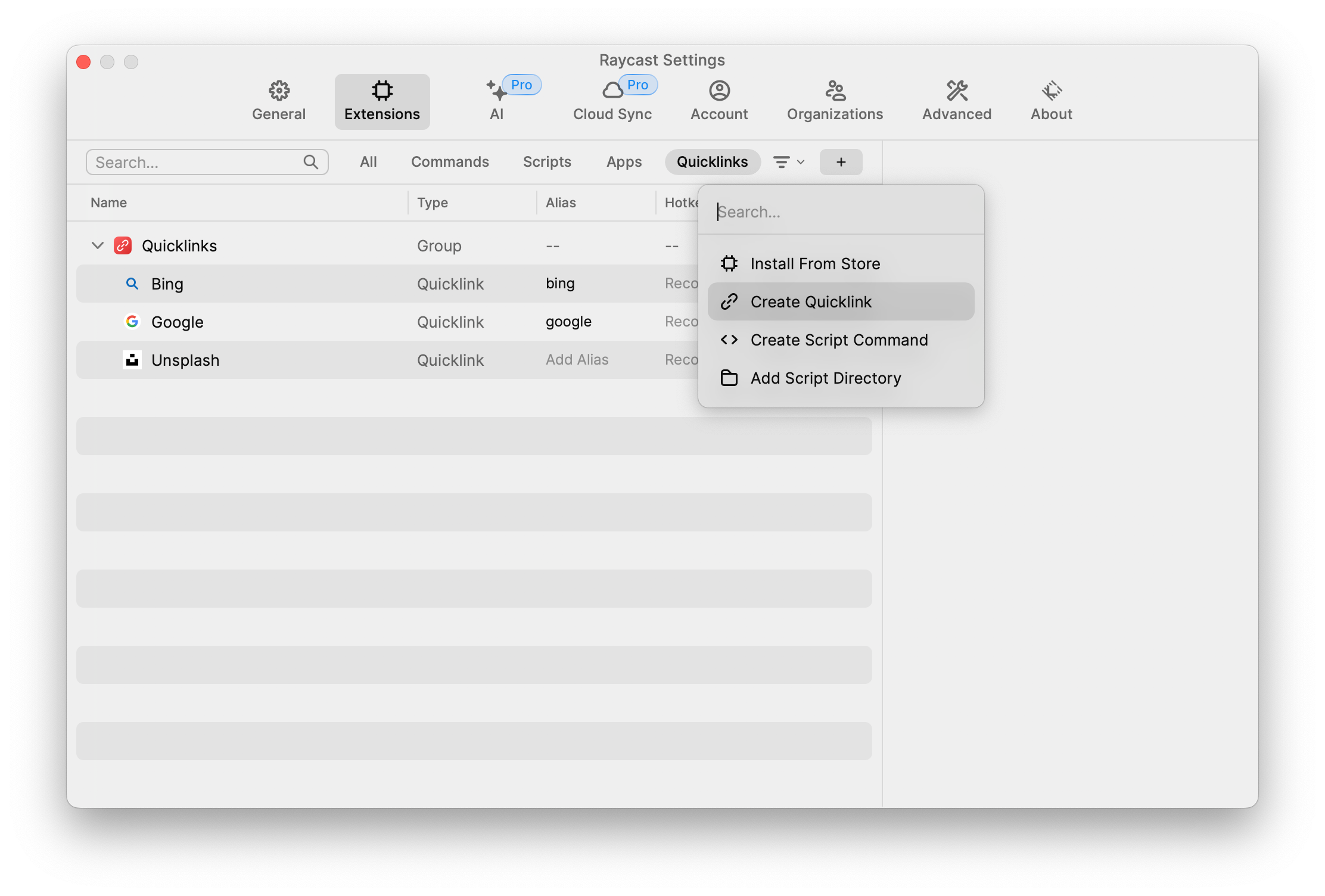Click the Quicklink type cell for Unsplash
This screenshot has height=896, width=1325.
click(x=450, y=360)
